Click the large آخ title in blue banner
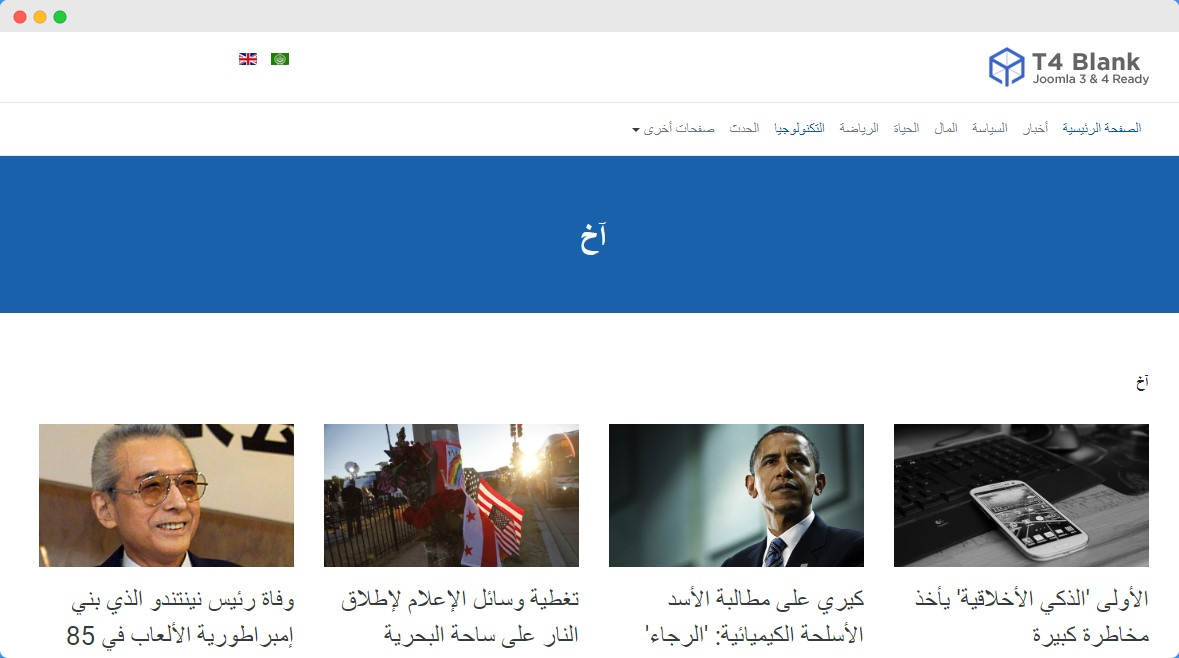This screenshot has height=658, width=1179. pos(593,237)
